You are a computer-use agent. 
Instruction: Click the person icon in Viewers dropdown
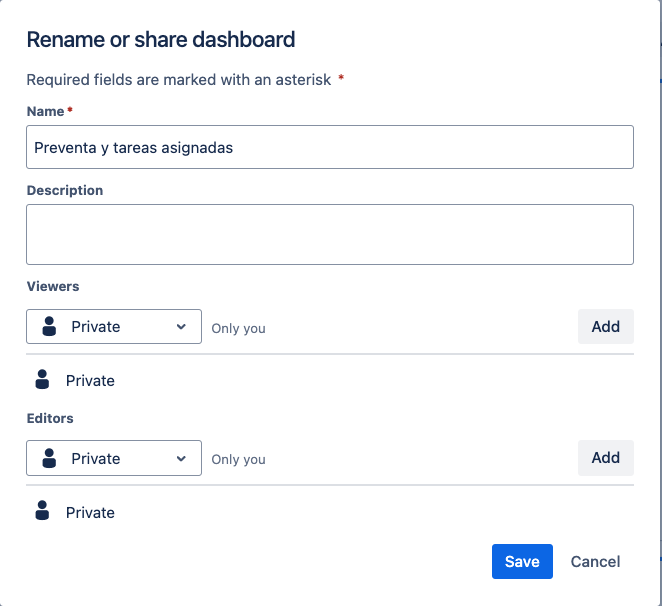tap(49, 326)
